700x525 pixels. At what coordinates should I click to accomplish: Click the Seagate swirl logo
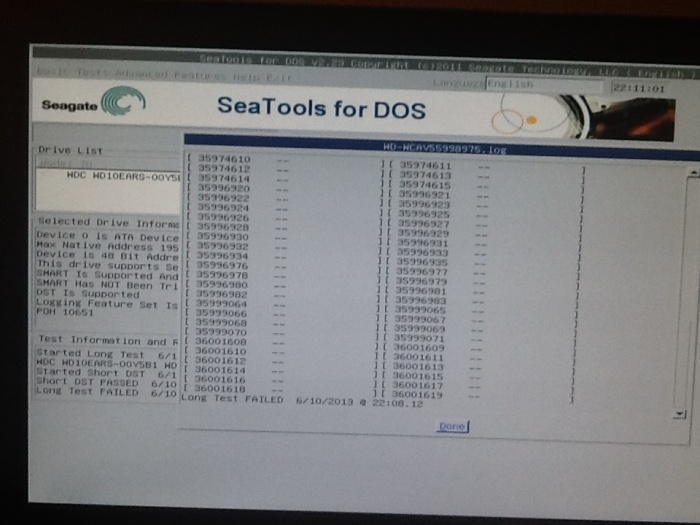coord(123,100)
